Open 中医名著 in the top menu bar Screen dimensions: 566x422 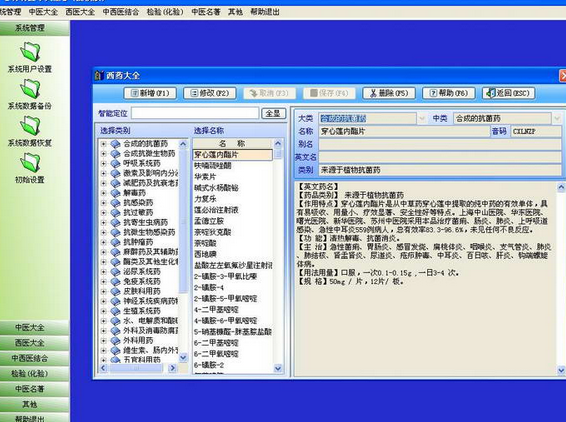[206, 12]
